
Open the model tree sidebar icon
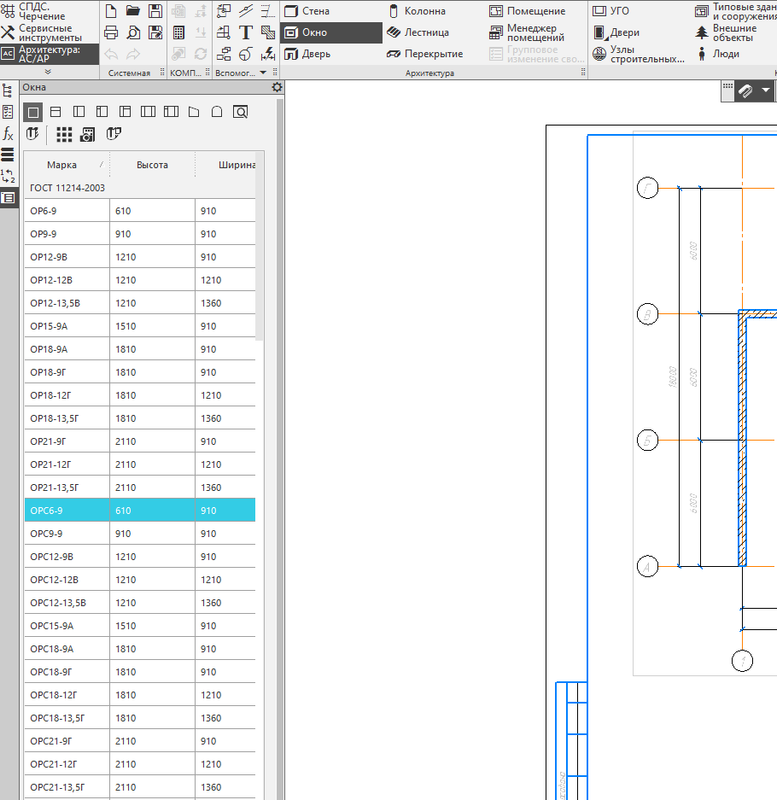[x=8, y=91]
